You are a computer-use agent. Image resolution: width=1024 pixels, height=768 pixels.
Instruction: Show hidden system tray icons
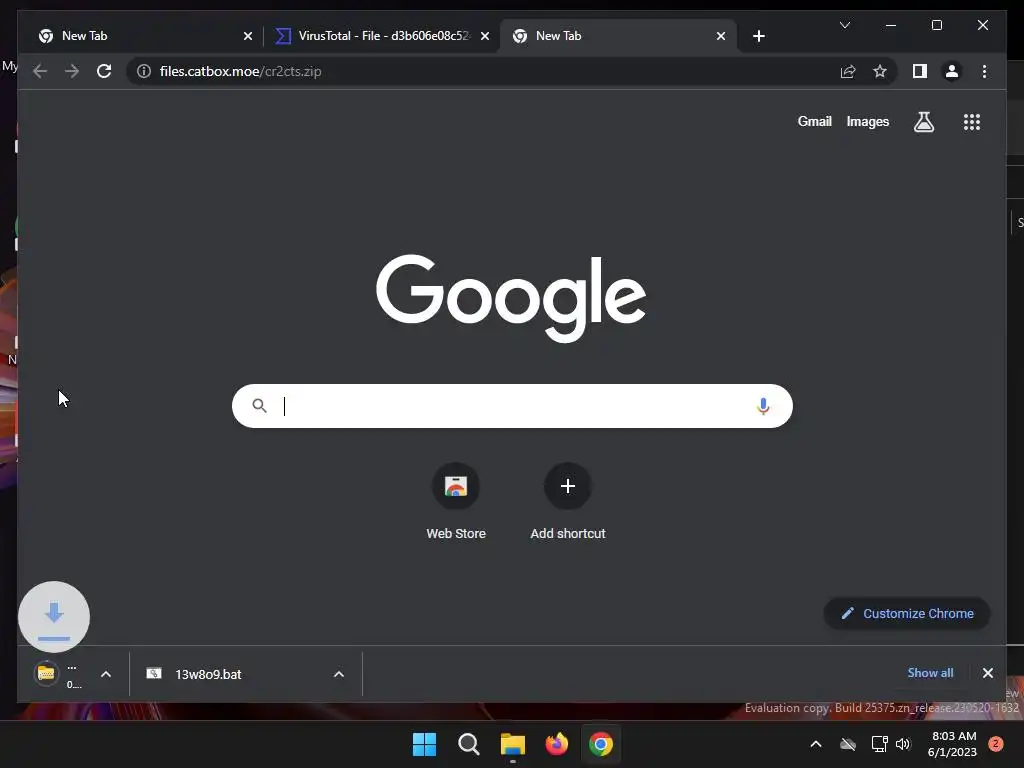click(x=816, y=744)
